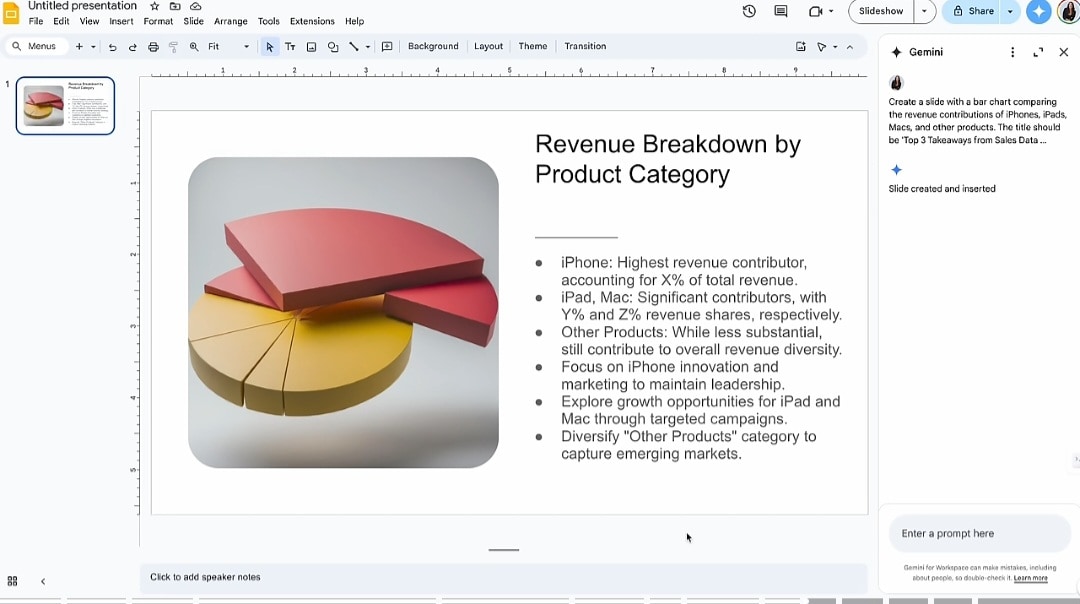Follow the Learn more link in Gemini
The image size is (1080, 604).
tap(1030, 578)
